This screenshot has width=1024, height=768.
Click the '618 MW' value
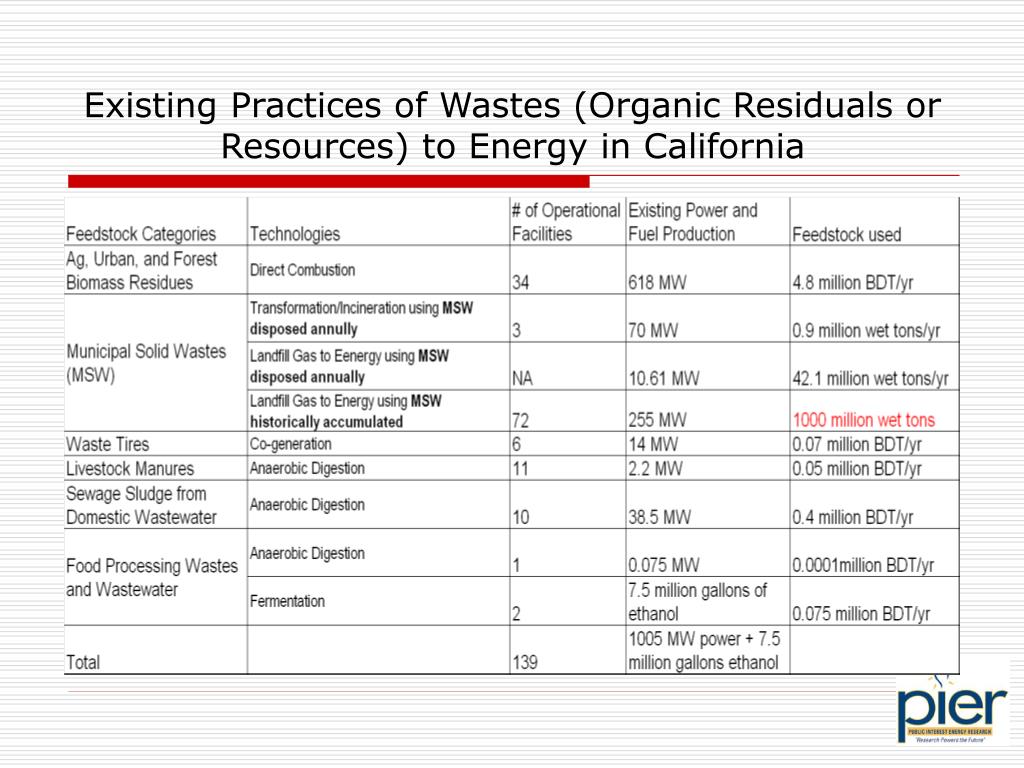tap(657, 283)
